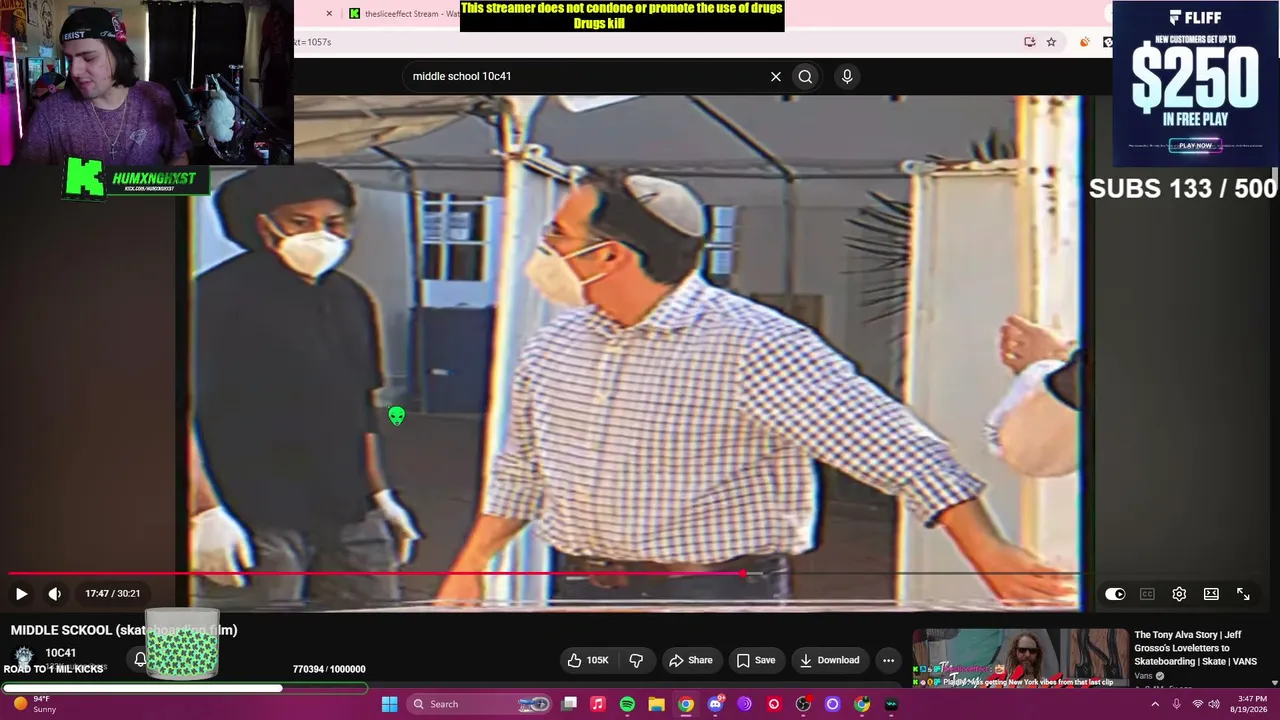1280x720 pixels.
Task: Open Apple Music from the taskbar
Action: click(598, 704)
